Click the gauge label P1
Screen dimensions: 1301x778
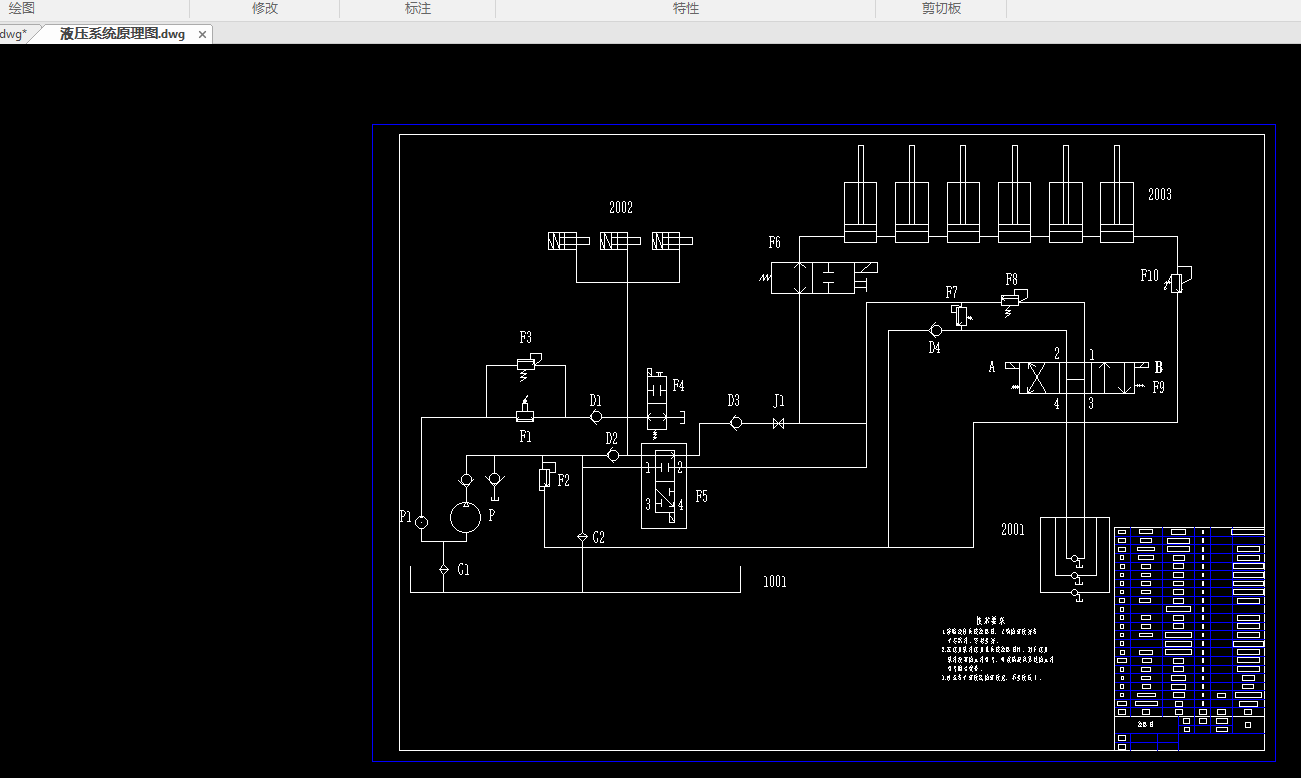click(405, 517)
